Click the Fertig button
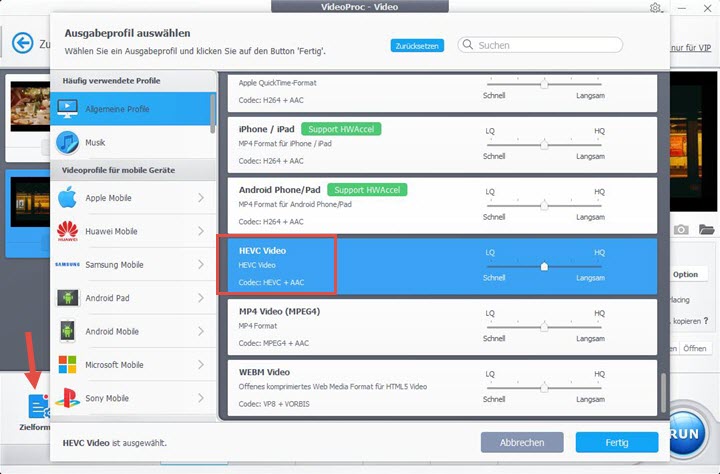 tap(617, 442)
